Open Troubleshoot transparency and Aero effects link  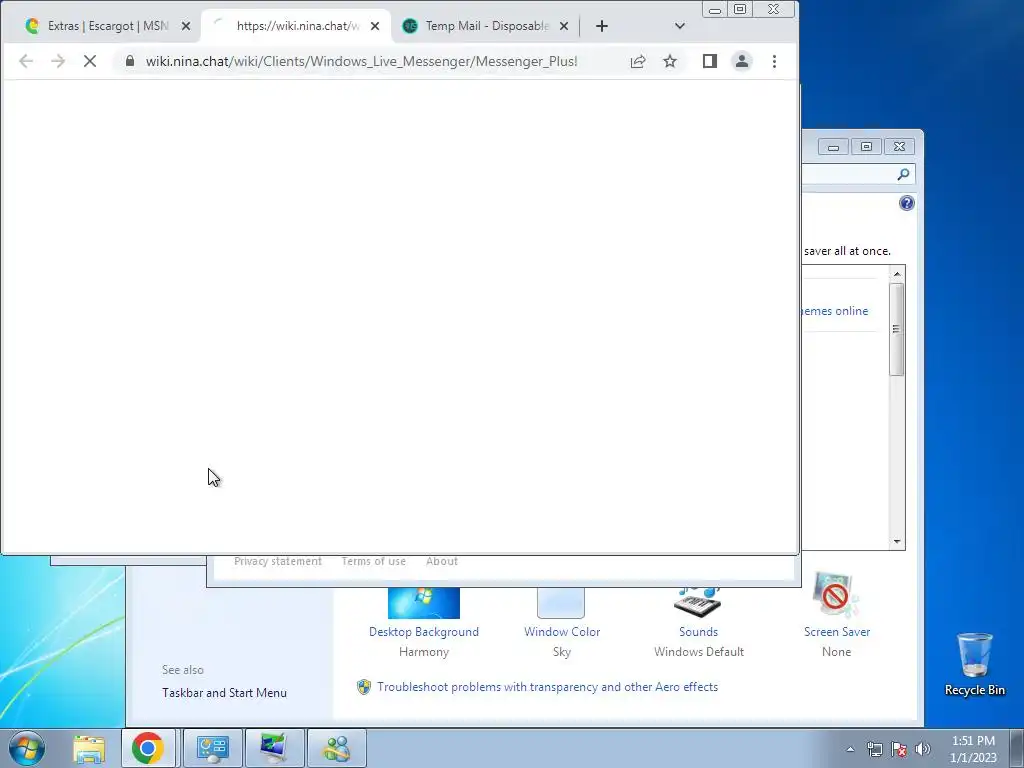coord(547,687)
